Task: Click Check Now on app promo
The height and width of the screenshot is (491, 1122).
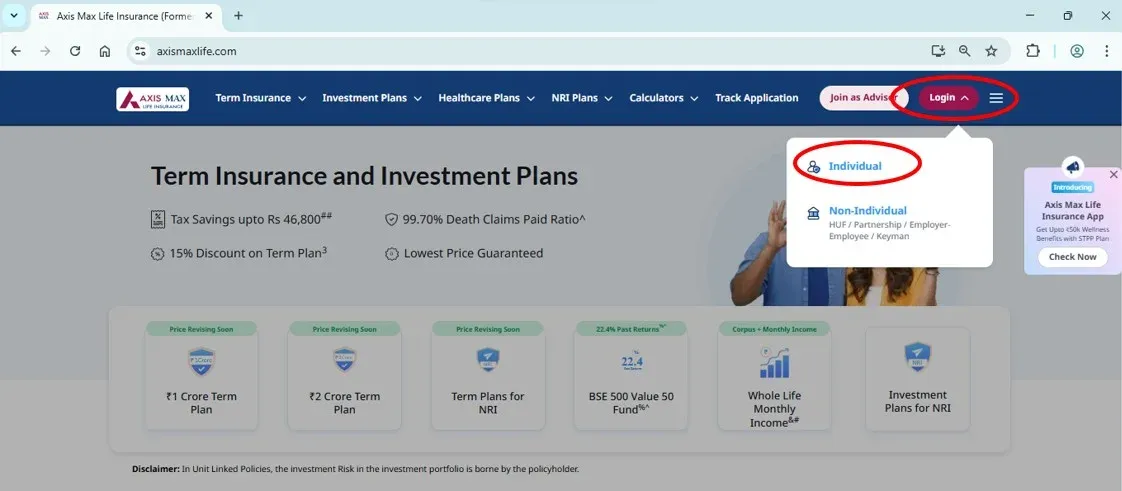Action: pyautogui.click(x=1073, y=257)
